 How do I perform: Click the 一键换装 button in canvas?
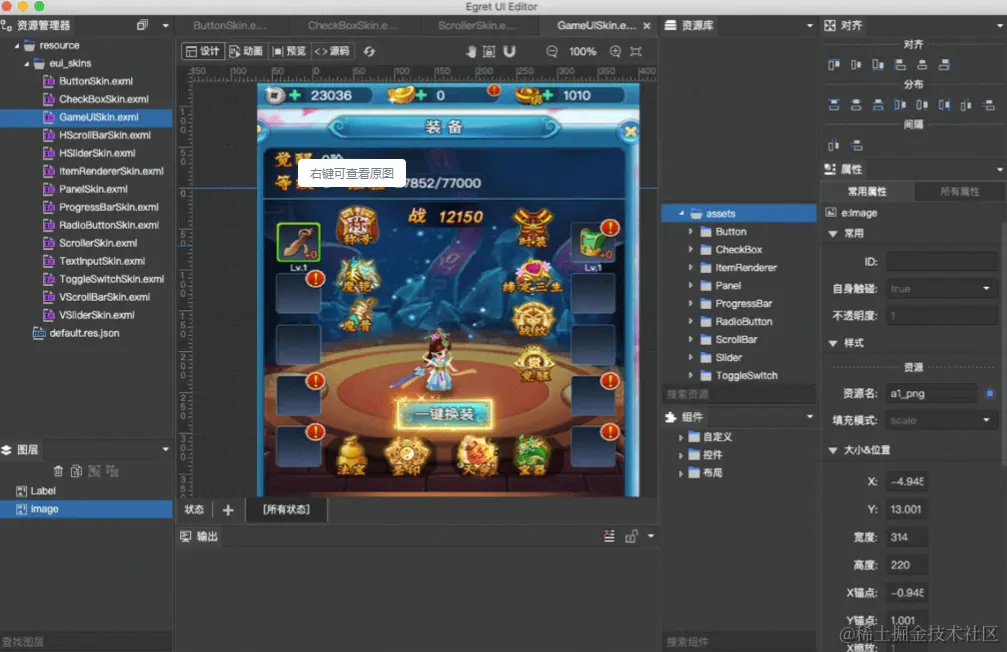444,414
